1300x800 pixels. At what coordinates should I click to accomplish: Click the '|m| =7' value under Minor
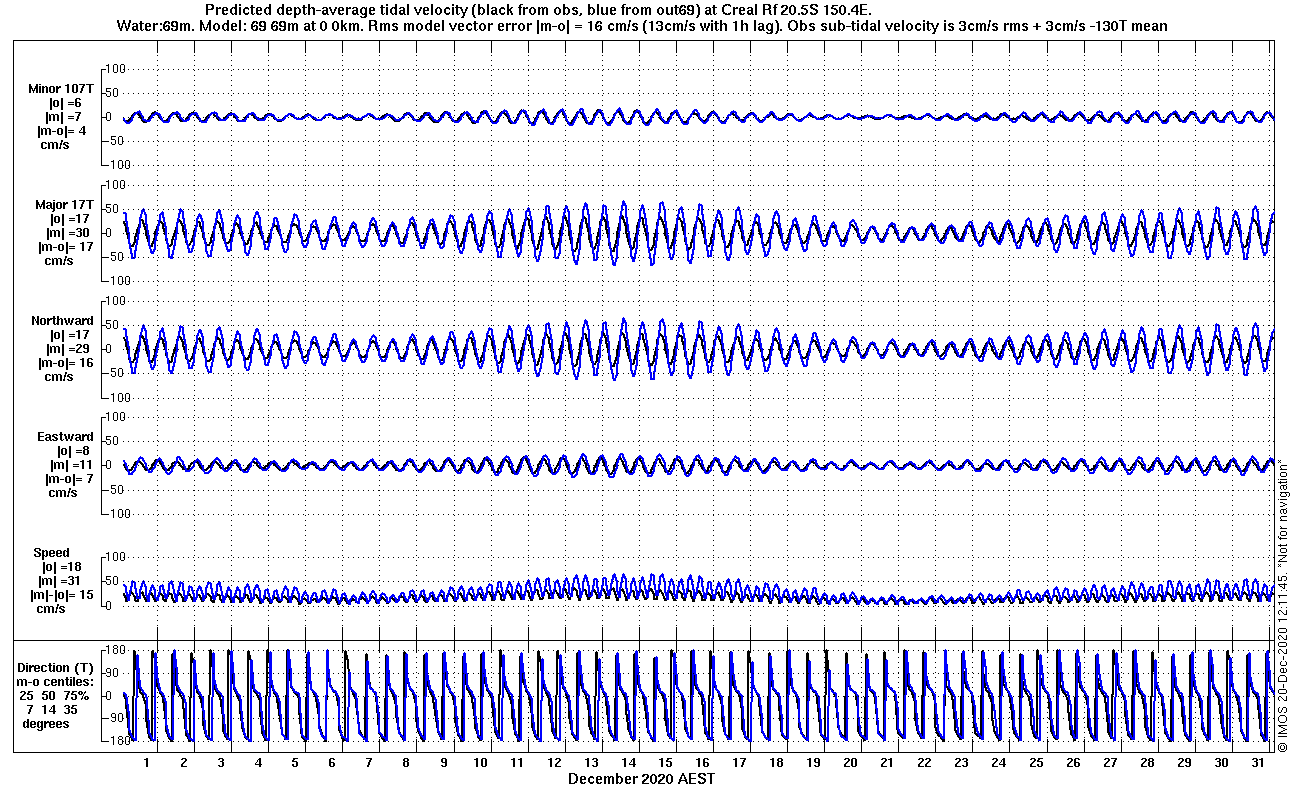(x=66, y=117)
